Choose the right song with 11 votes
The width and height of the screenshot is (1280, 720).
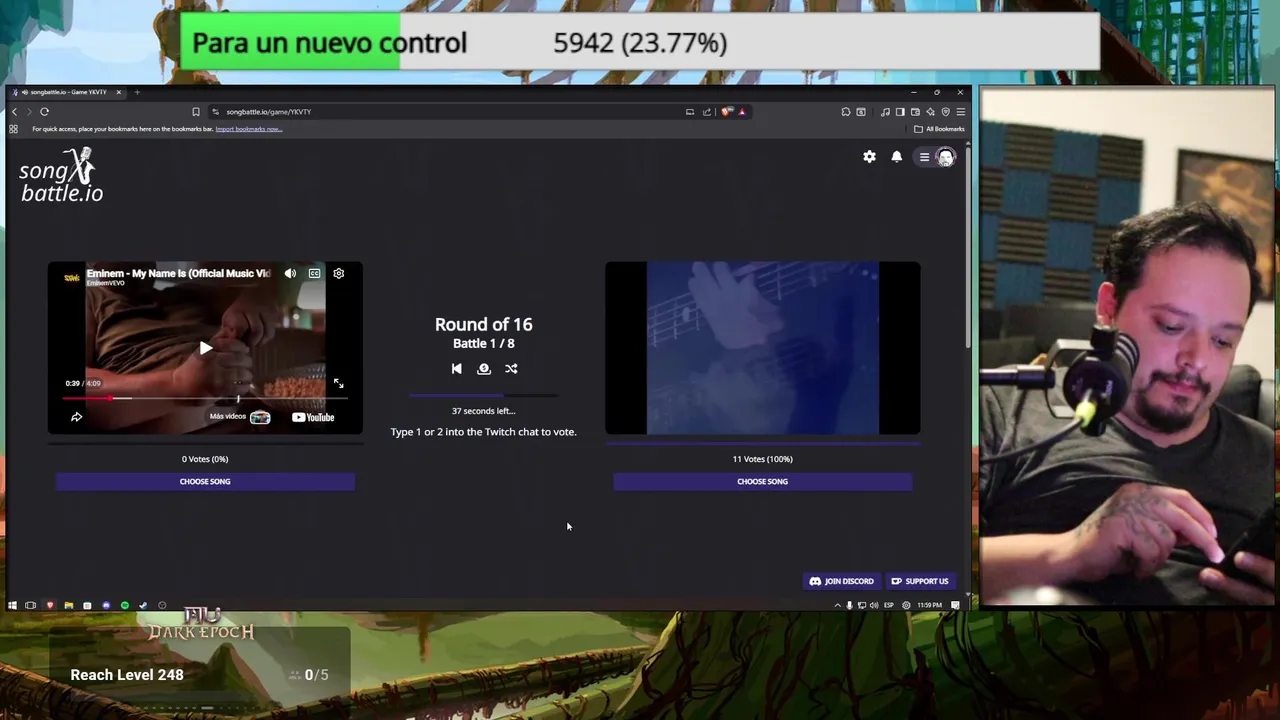tap(762, 481)
